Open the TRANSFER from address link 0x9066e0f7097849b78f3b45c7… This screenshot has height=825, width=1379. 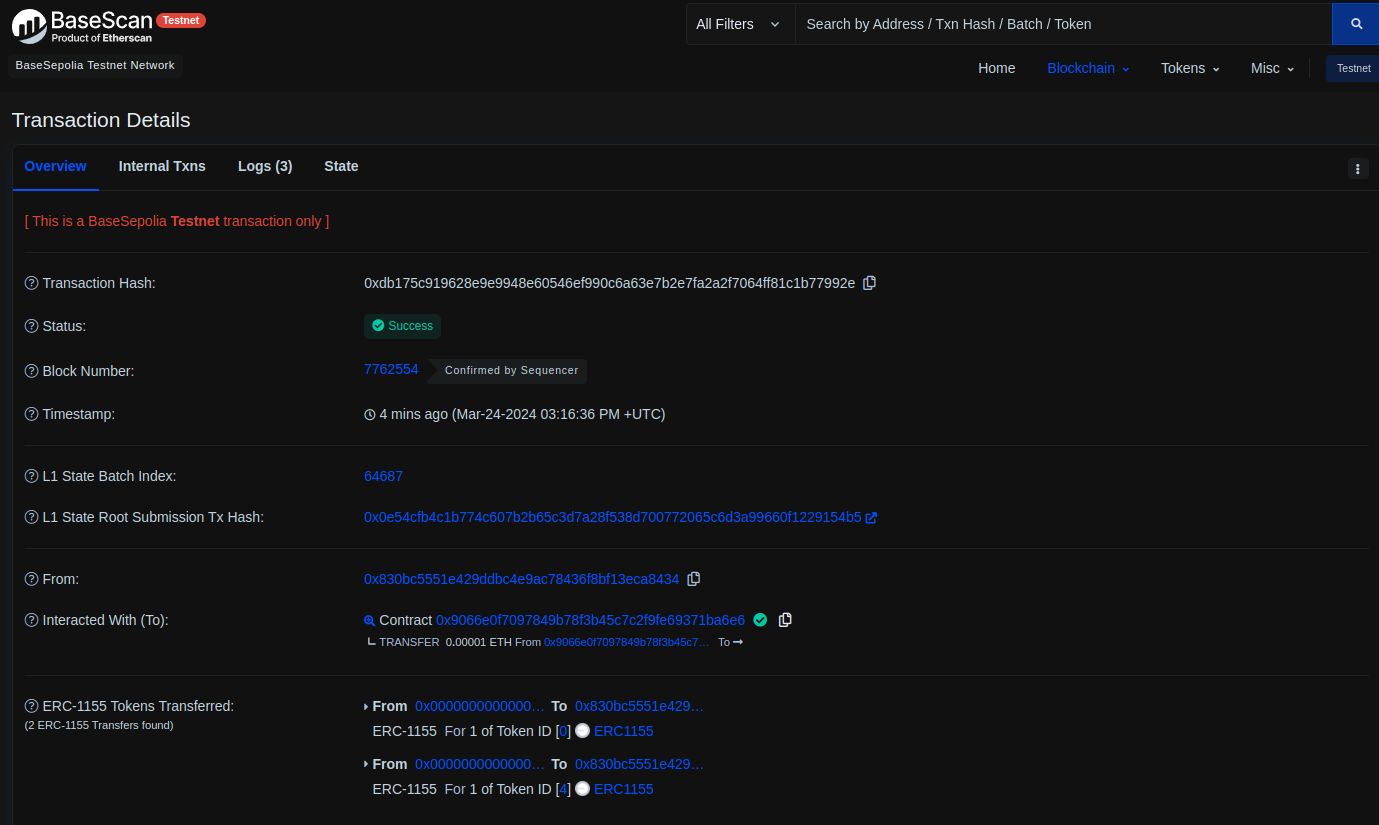coord(626,642)
